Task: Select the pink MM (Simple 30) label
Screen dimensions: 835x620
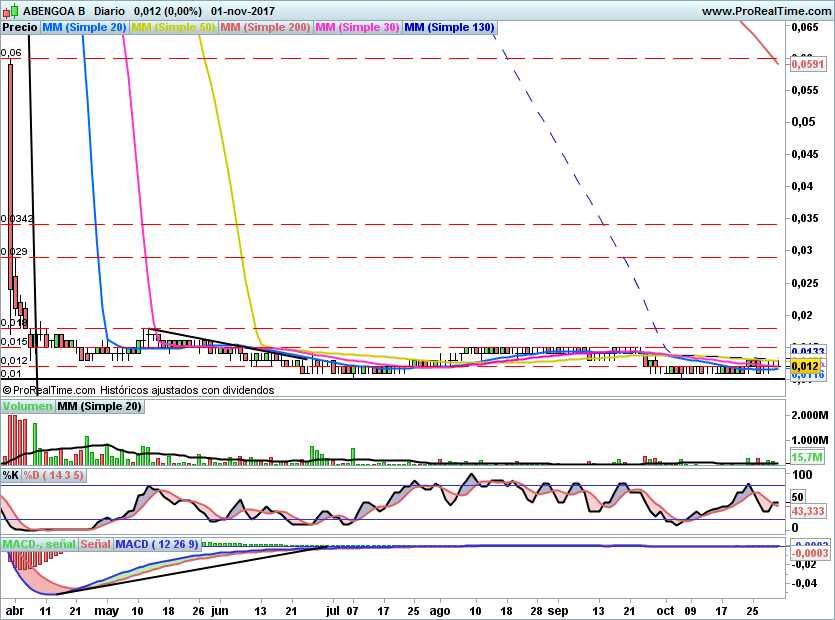Action: click(357, 28)
